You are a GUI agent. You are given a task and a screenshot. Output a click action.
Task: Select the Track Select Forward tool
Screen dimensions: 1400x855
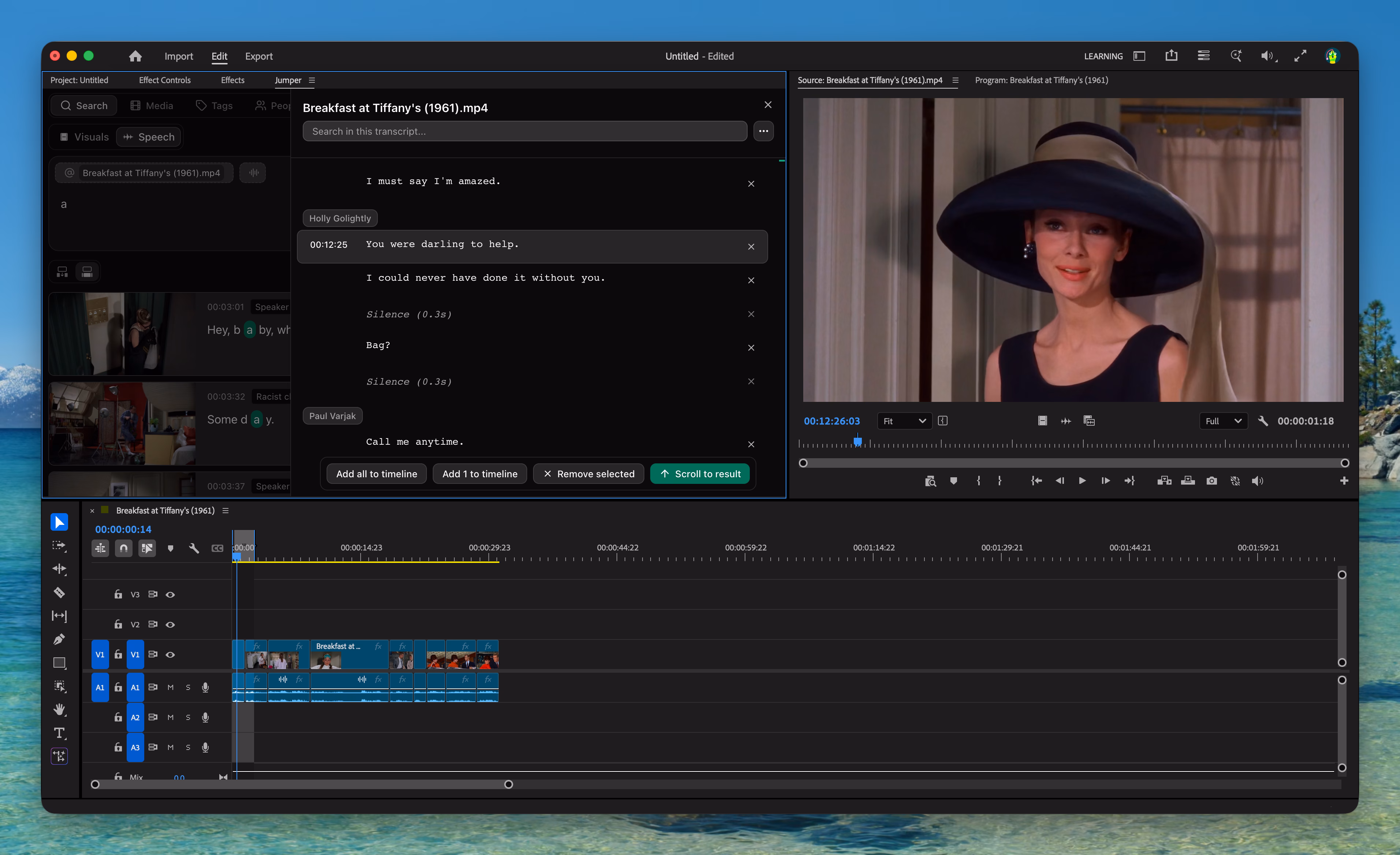click(x=59, y=545)
